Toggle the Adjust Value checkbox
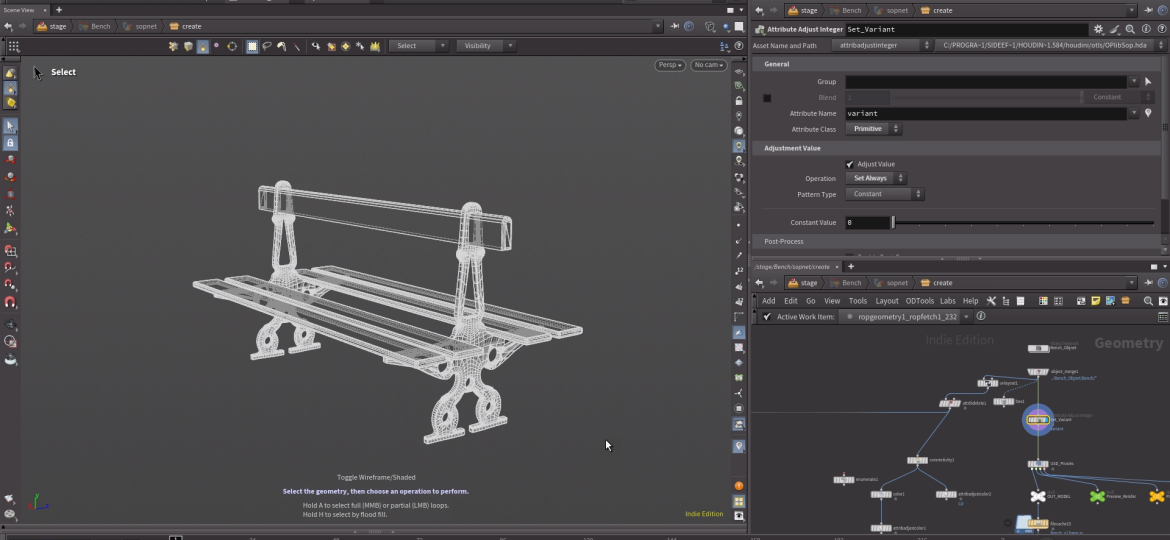The height and width of the screenshot is (540, 1170). pyautogui.click(x=850, y=164)
